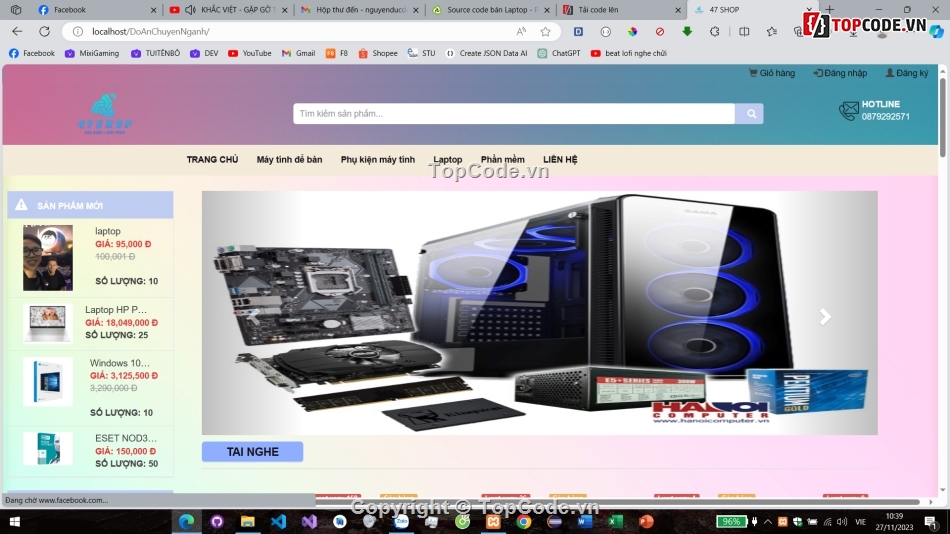The image size is (950, 534).
Task: Open the Facebook bookmark
Action: [32, 53]
